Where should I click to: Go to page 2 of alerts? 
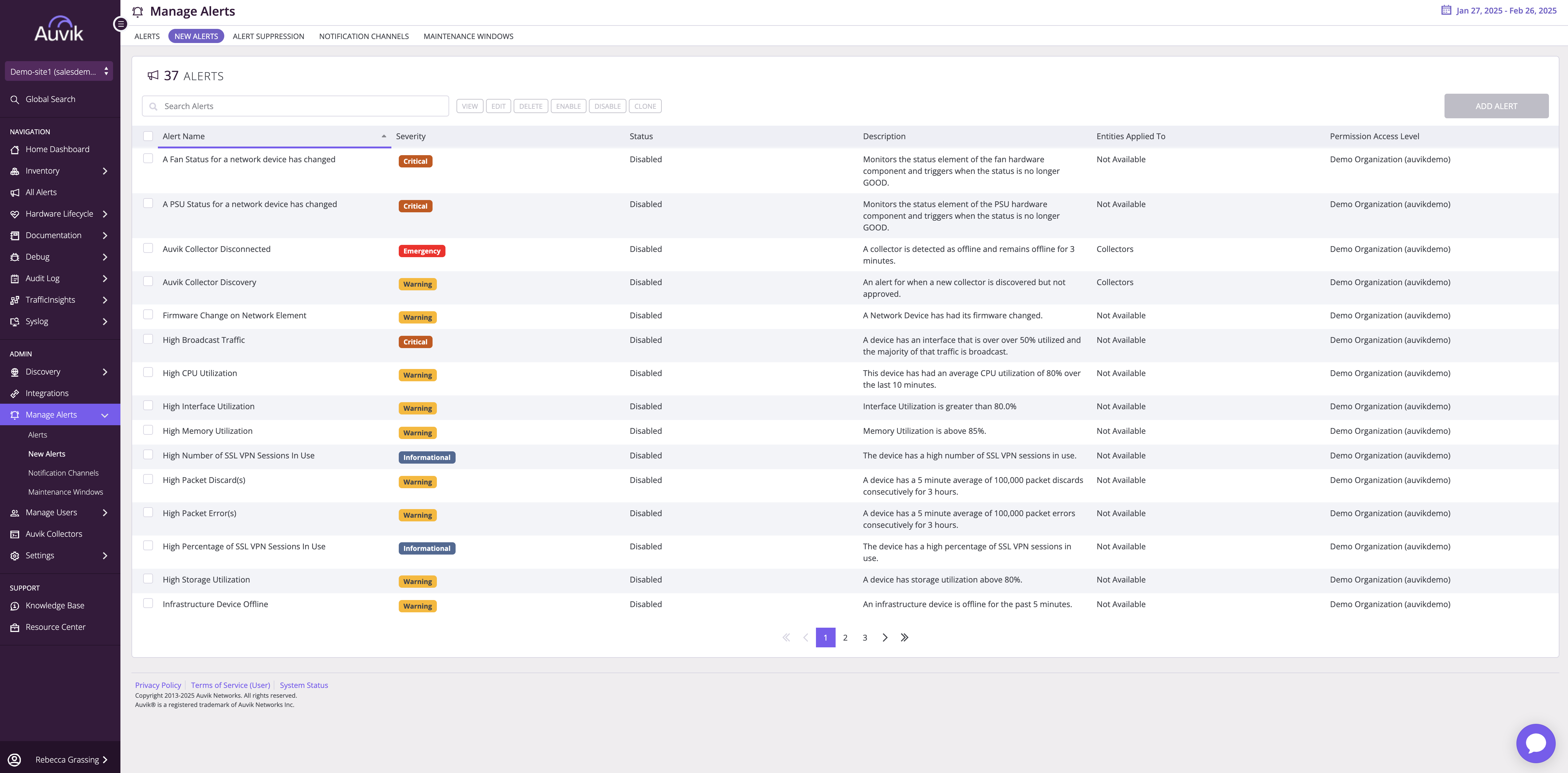pyautogui.click(x=845, y=637)
